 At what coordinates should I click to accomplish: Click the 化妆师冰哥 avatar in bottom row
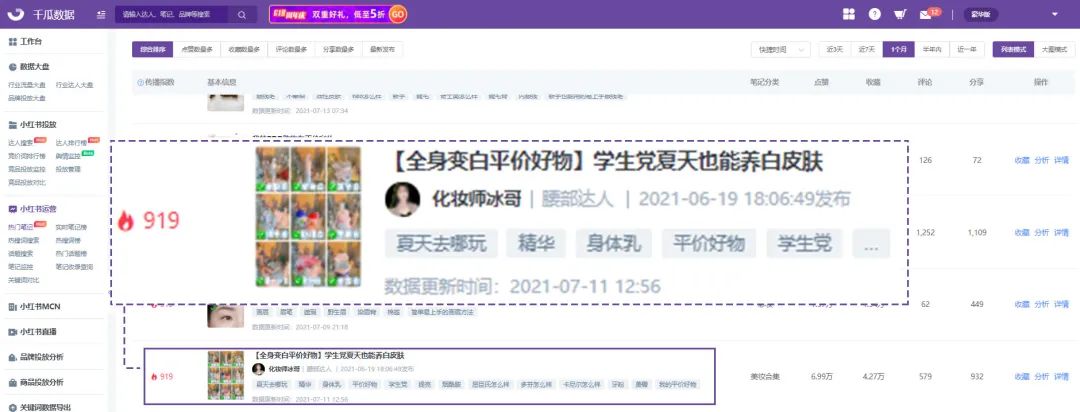(258, 369)
